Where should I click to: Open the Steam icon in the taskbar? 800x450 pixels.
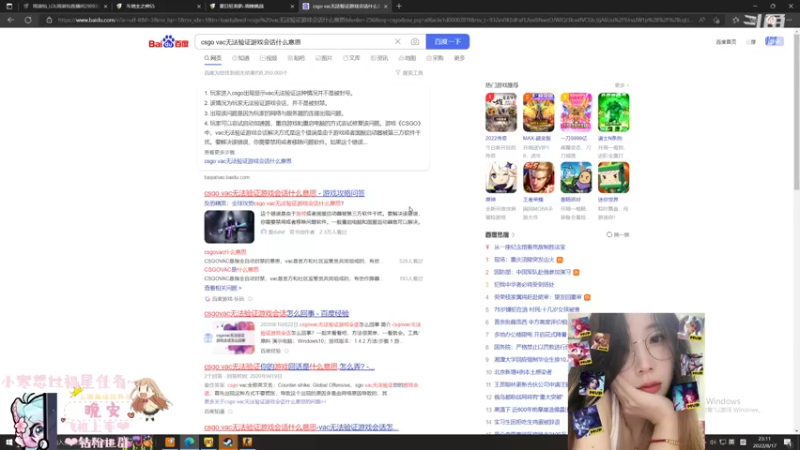(228, 442)
